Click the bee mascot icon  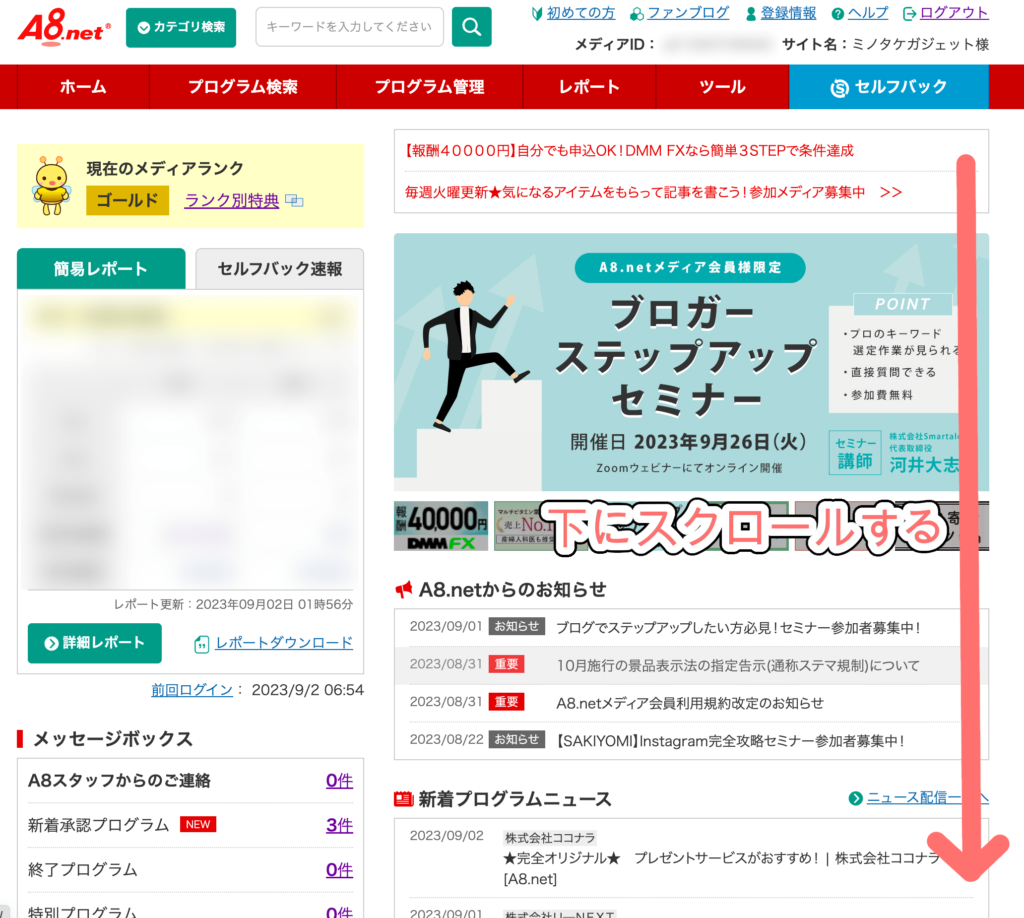tap(52, 185)
